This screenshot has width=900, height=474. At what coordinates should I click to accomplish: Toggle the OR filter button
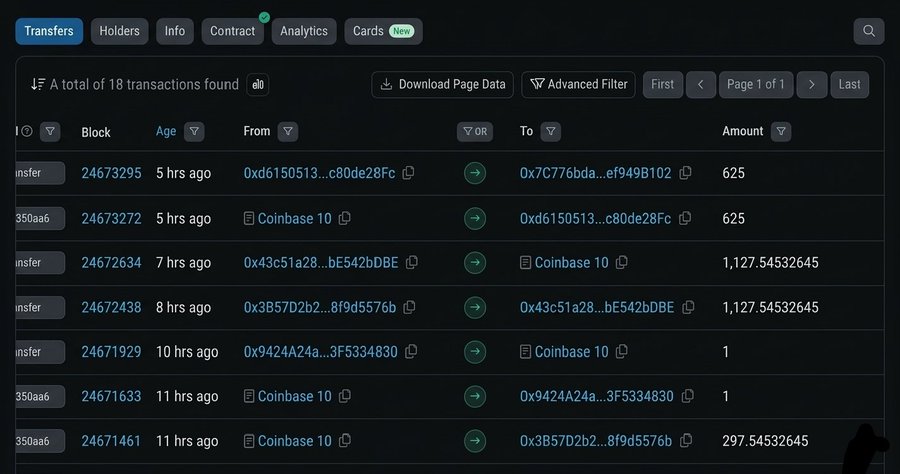[x=475, y=131]
